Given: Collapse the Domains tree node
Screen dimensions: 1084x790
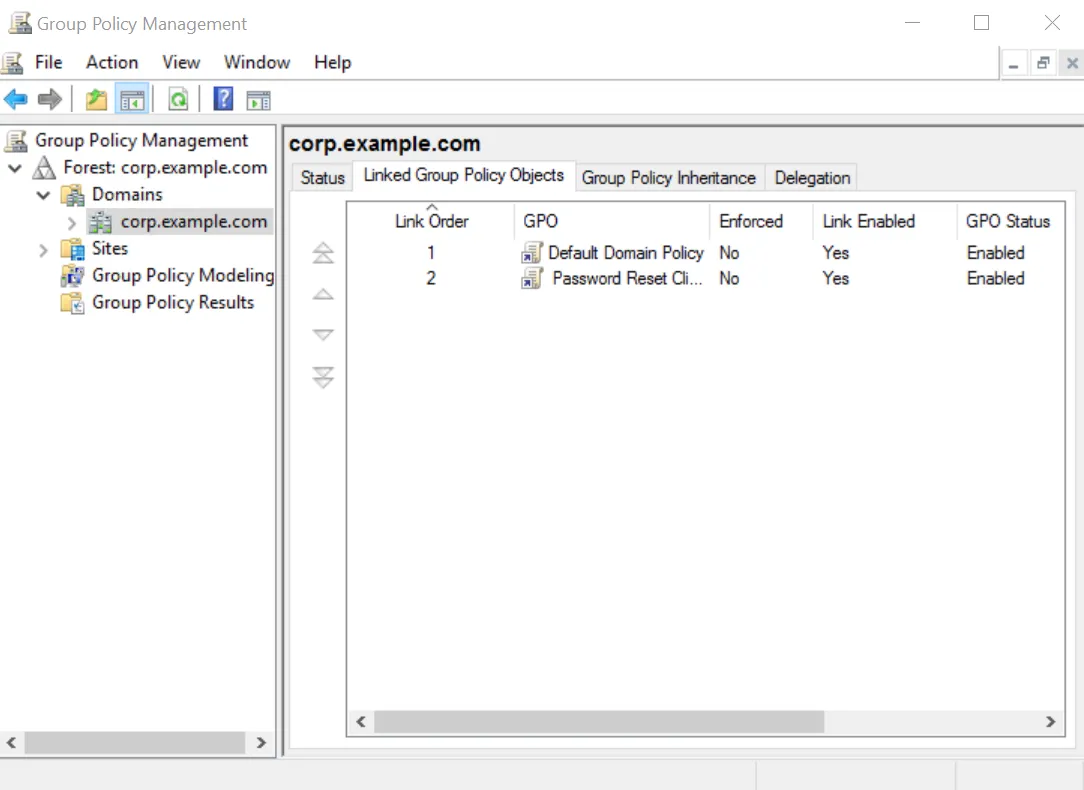Looking at the screenshot, I should pyautogui.click(x=43, y=195).
